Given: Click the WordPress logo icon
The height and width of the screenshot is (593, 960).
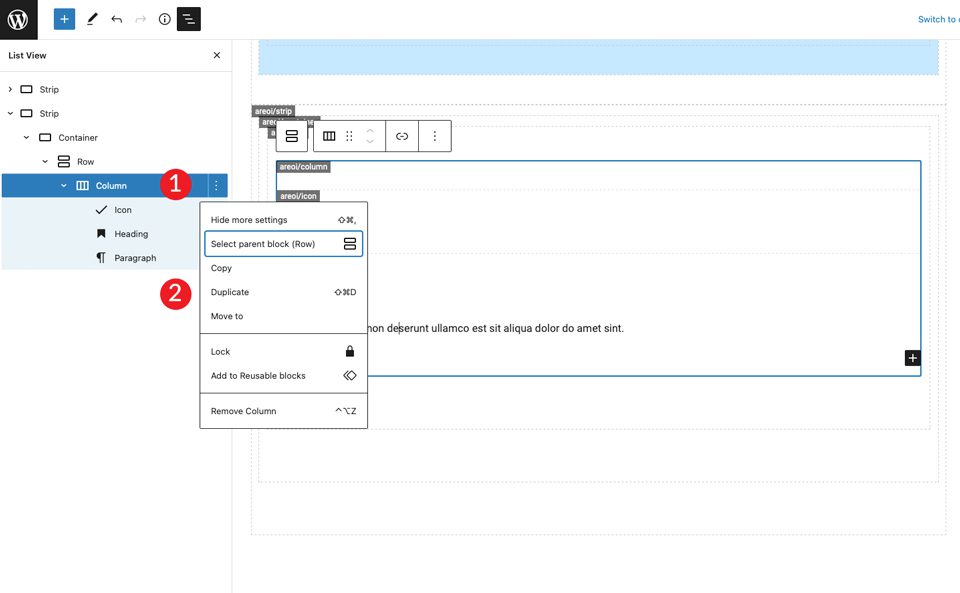Looking at the screenshot, I should [x=18, y=19].
